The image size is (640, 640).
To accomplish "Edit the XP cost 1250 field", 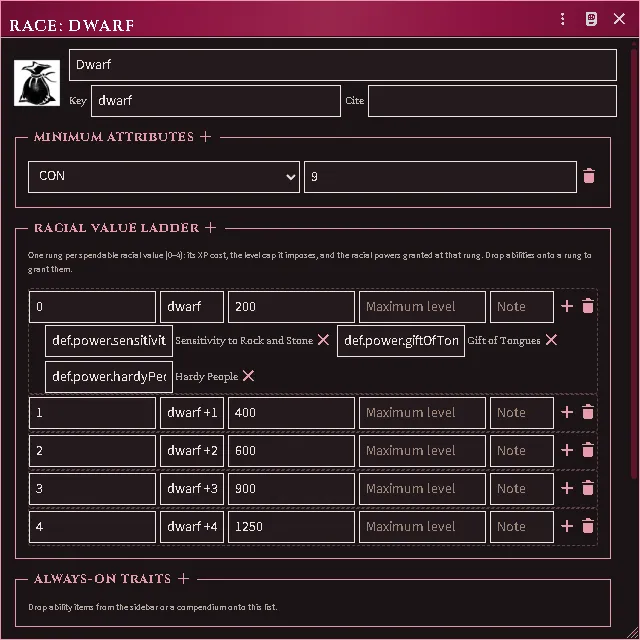I will 291,527.
